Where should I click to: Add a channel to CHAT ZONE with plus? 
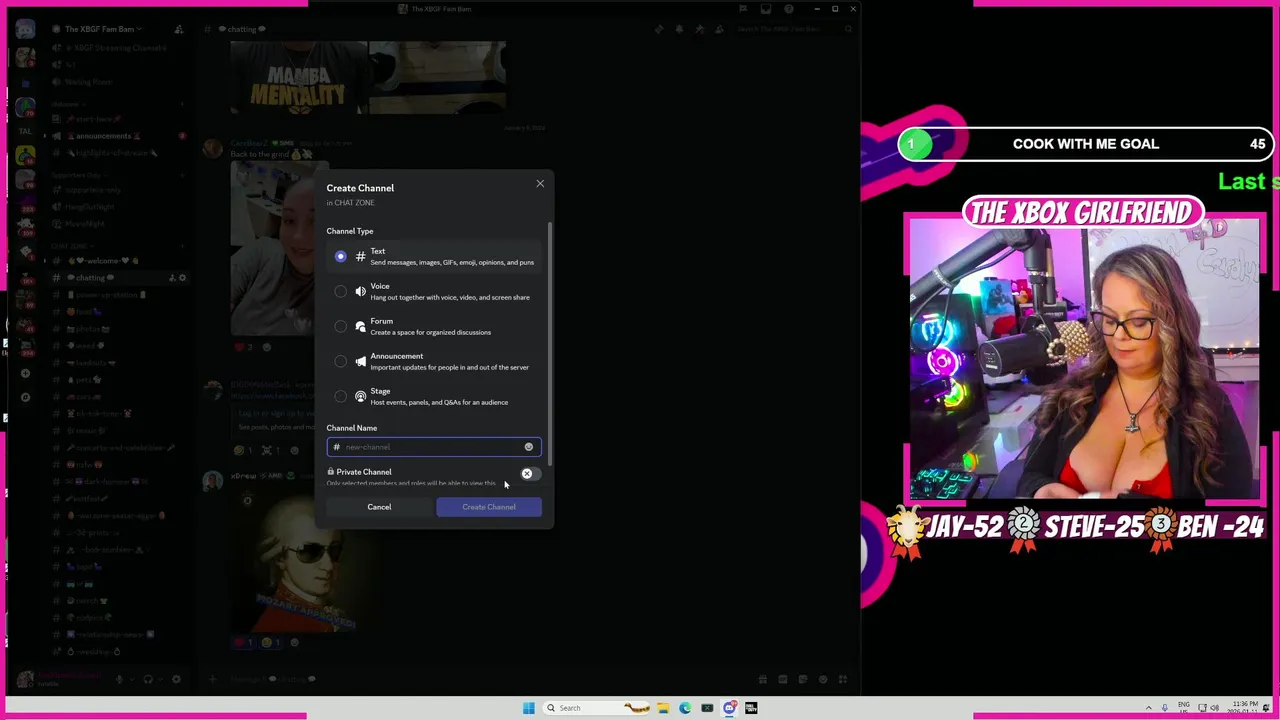click(182, 246)
